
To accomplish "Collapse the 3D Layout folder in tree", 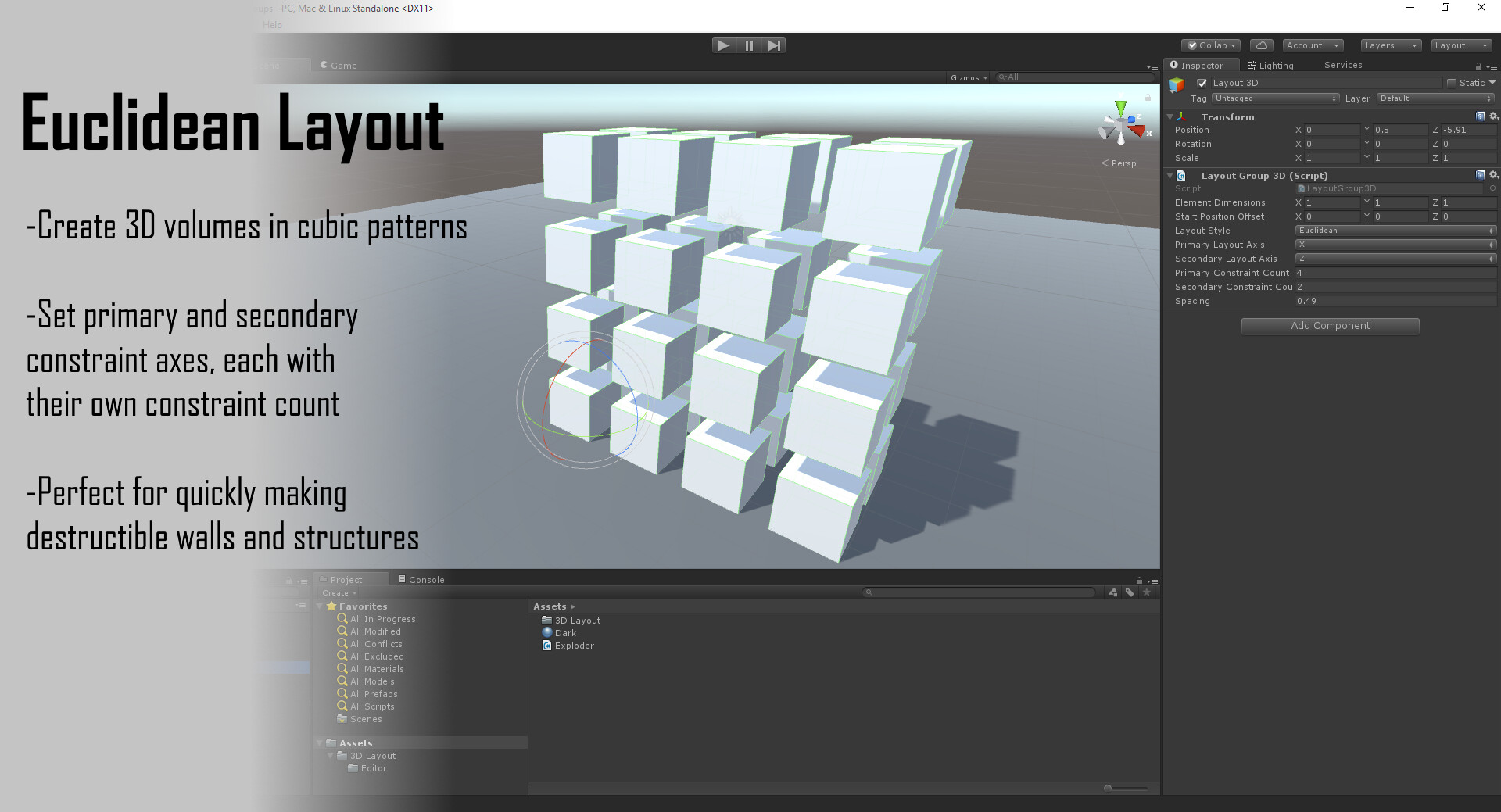I will click(x=331, y=756).
